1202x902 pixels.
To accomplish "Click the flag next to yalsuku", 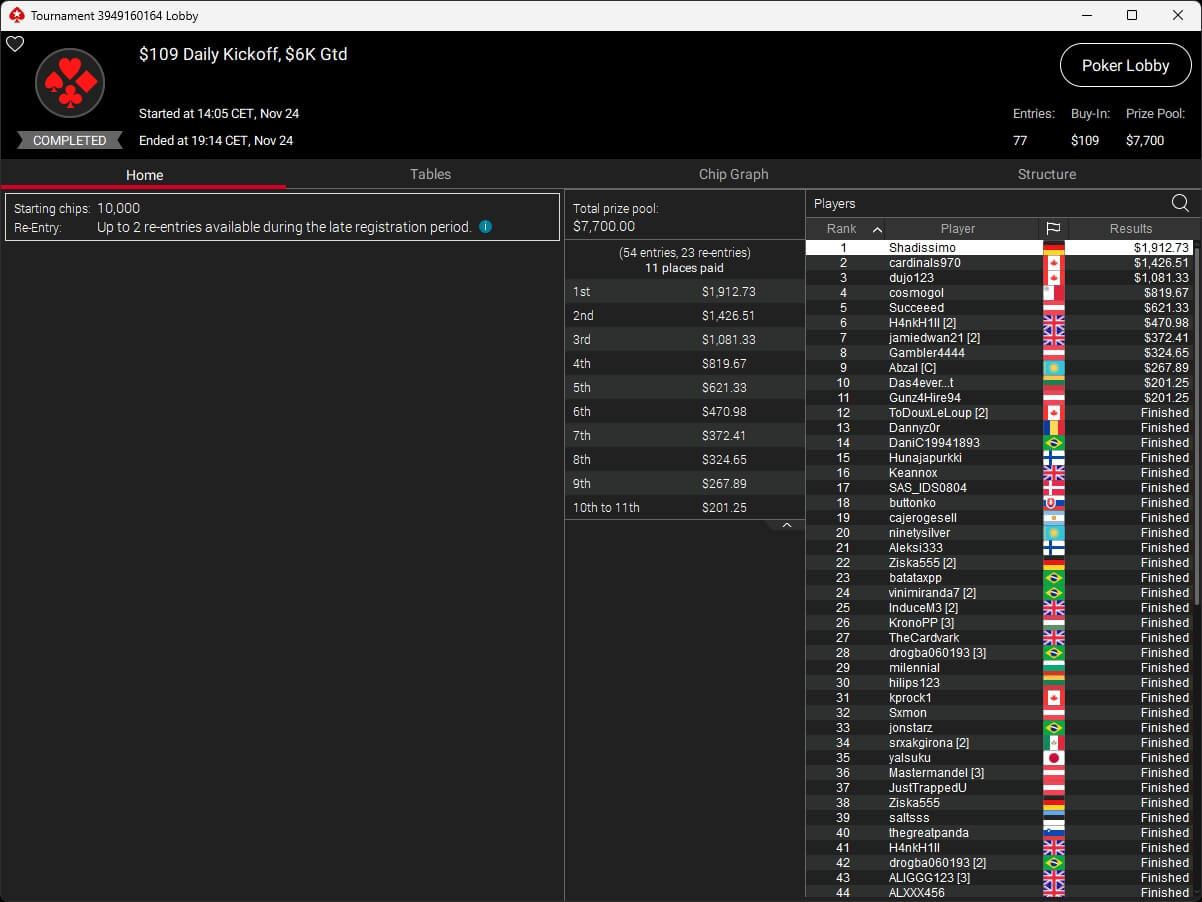I will (x=1053, y=758).
